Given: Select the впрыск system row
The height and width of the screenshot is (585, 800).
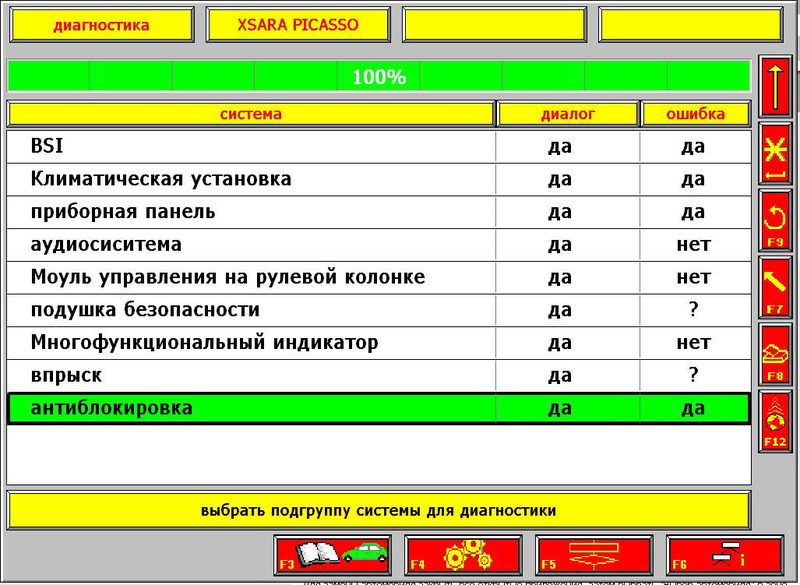Looking at the screenshot, I should pyautogui.click(x=379, y=375).
